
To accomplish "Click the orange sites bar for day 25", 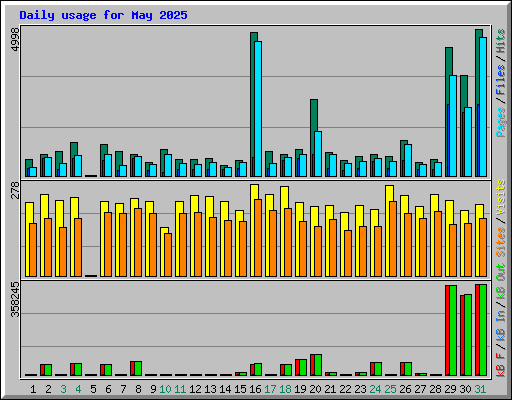I will coord(393,239).
